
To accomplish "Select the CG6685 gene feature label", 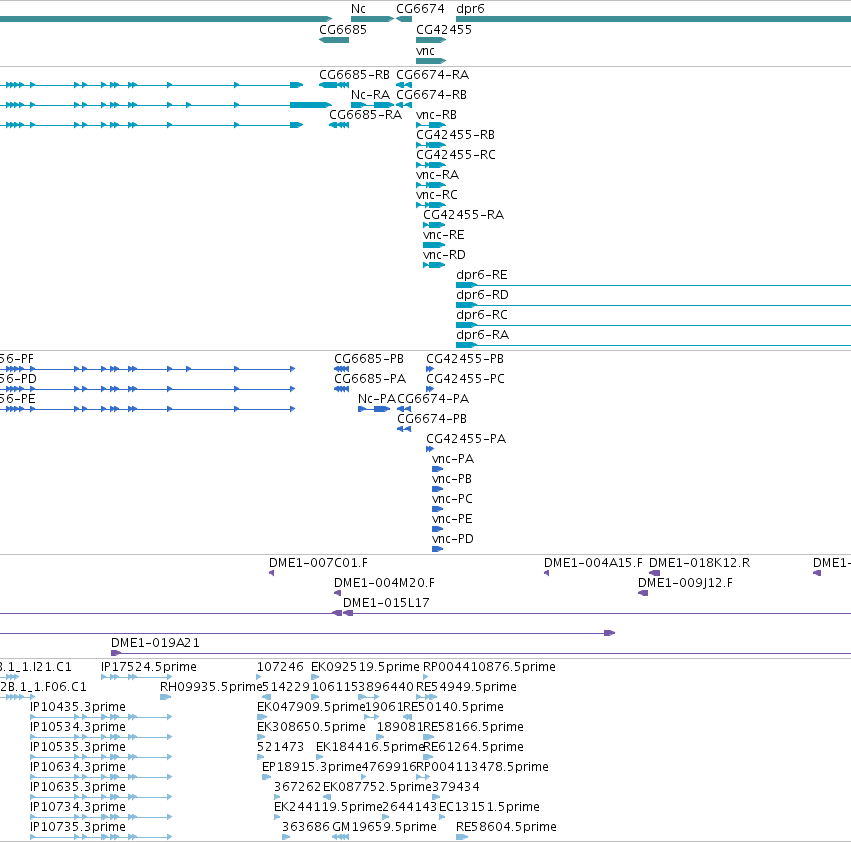I will click(x=343, y=29).
